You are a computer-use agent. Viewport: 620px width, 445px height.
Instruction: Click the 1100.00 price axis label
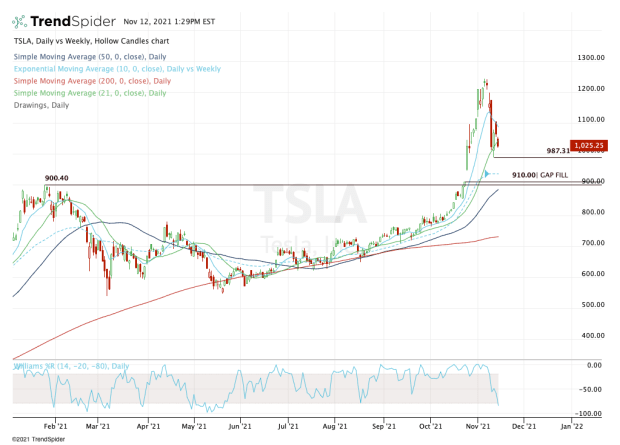591,119
